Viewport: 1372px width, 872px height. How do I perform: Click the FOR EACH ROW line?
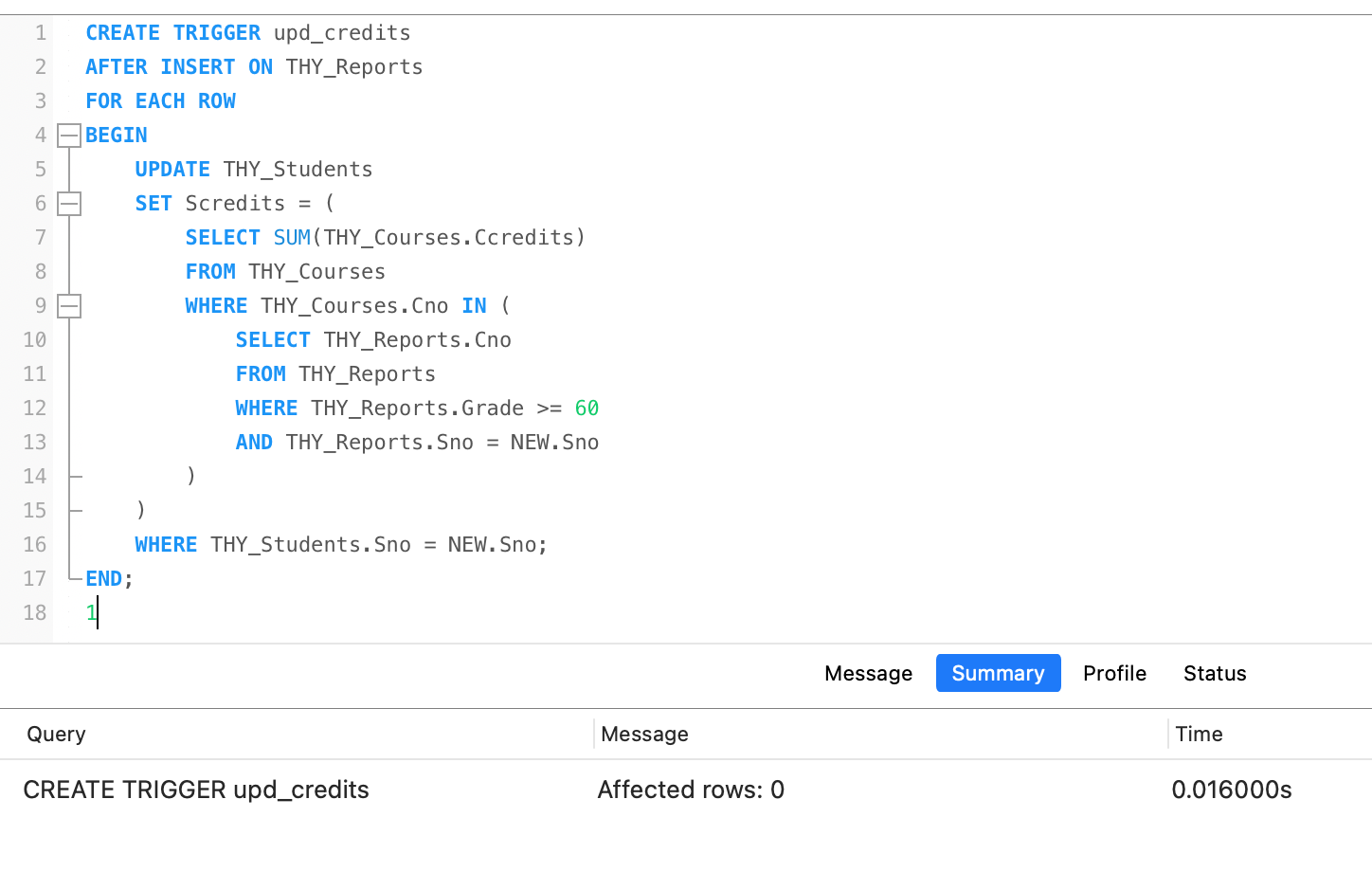tap(160, 101)
